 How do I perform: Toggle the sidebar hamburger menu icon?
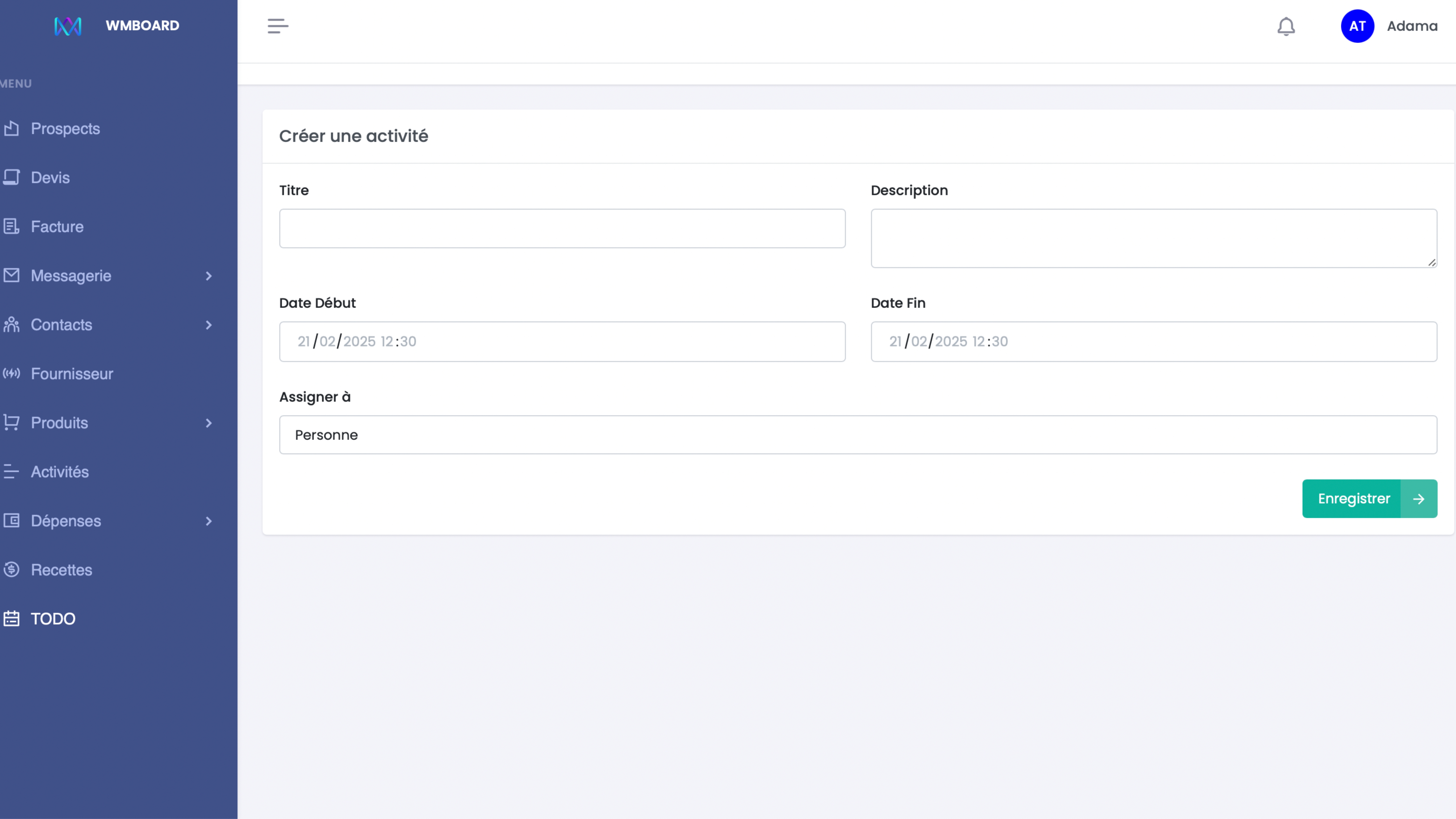tap(278, 26)
